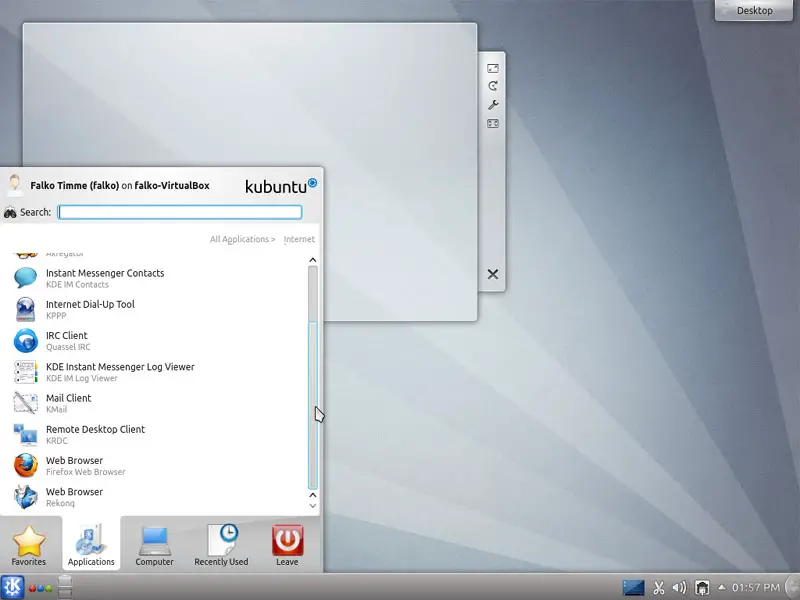Open the Computer tab
This screenshot has height=600, width=800.
click(154, 545)
